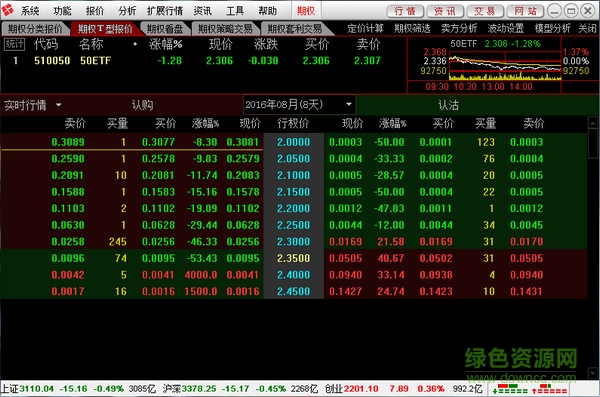Screen dimensions: 600x397
Task: Click put 买量 123 cell
Action: click(486, 142)
